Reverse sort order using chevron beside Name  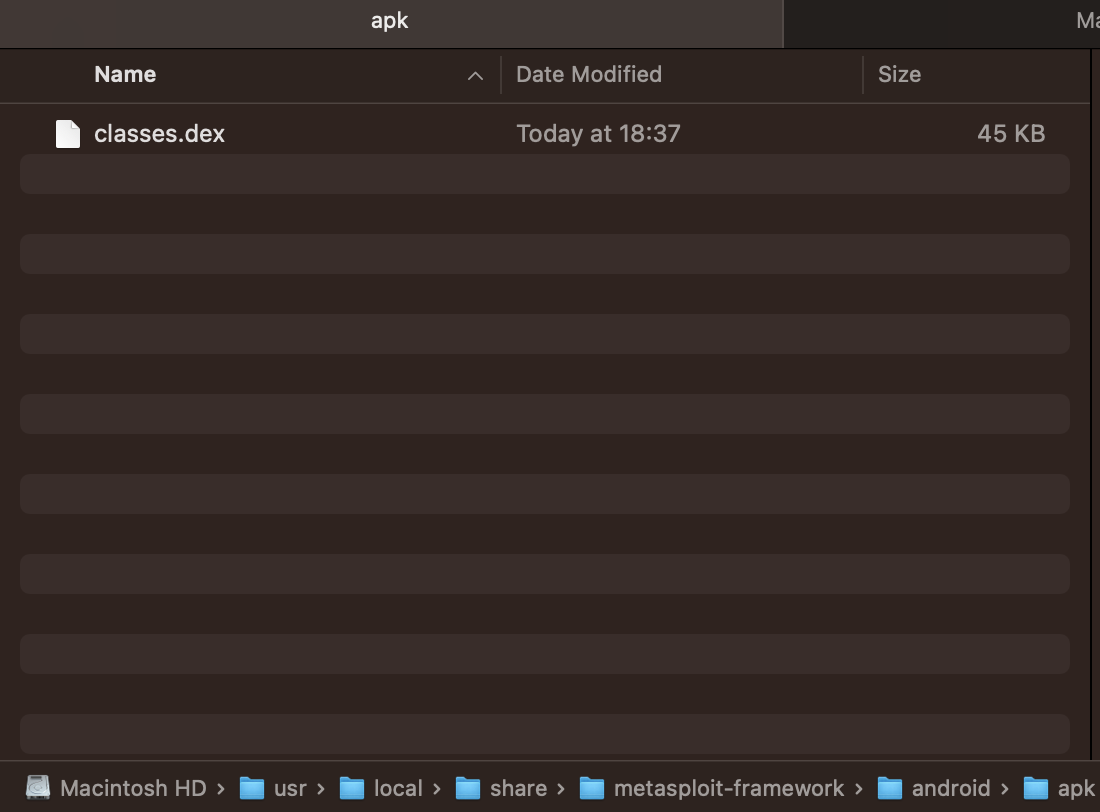[475, 75]
